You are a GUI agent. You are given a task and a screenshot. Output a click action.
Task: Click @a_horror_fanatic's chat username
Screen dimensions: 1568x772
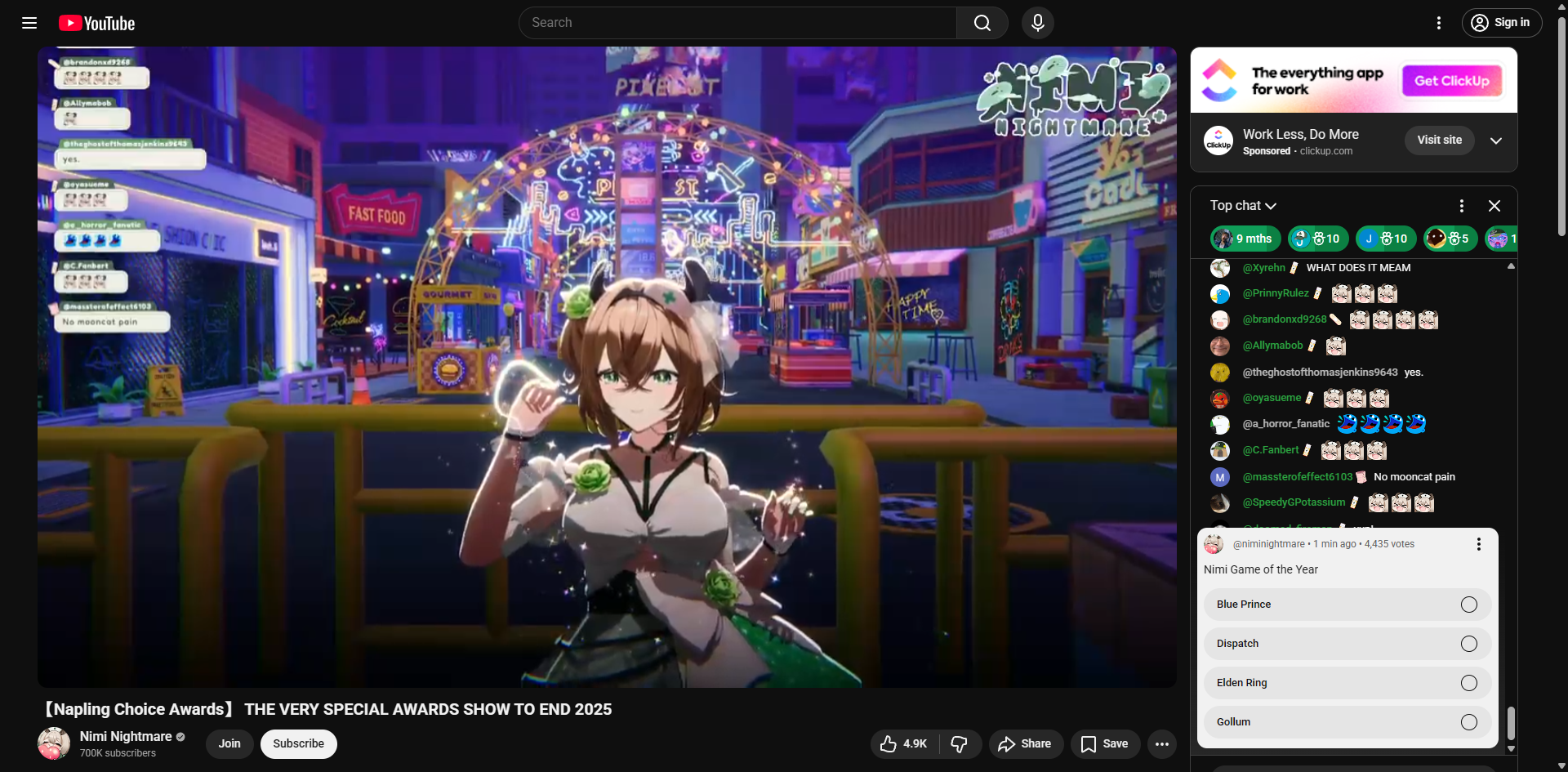[x=1286, y=424]
